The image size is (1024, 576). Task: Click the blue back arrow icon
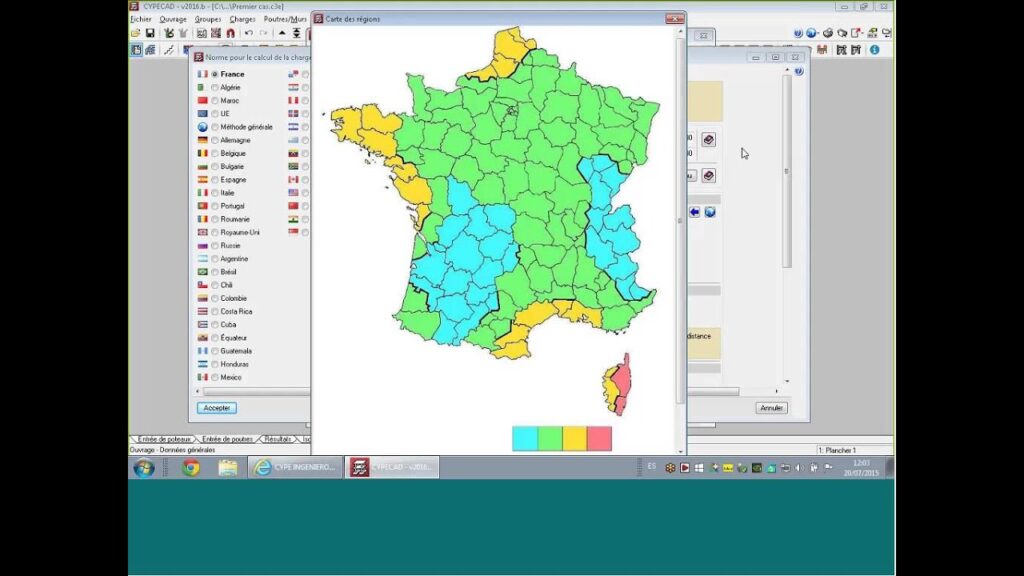pyautogui.click(x=695, y=212)
